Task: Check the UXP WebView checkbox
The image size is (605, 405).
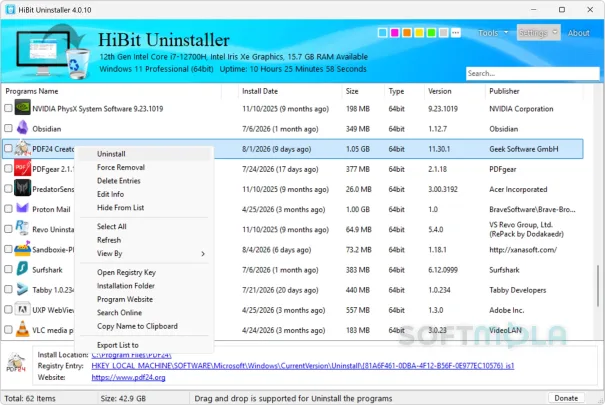Action: click(x=8, y=309)
